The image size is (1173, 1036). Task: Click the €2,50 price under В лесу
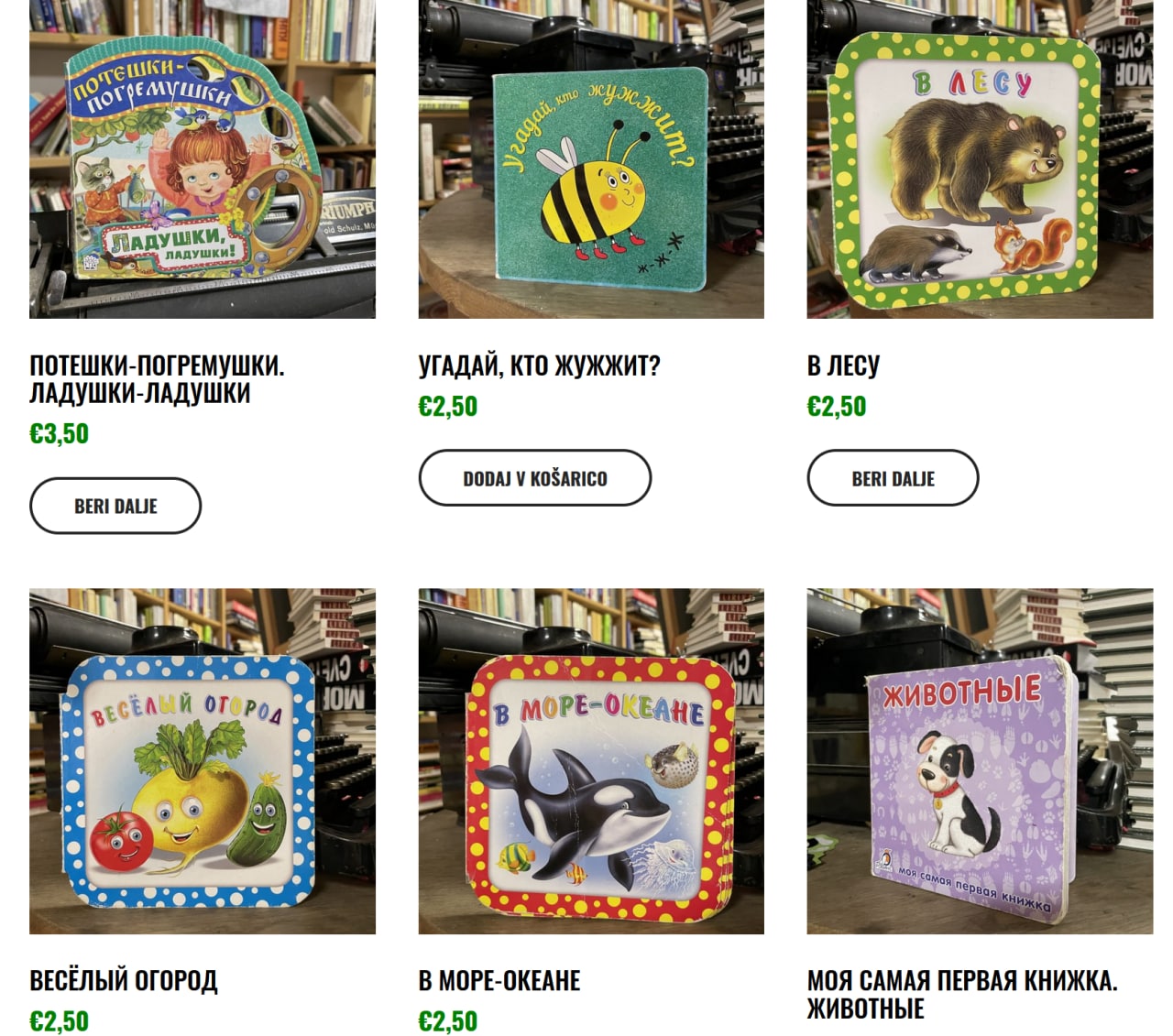click(x=837, y=406)
